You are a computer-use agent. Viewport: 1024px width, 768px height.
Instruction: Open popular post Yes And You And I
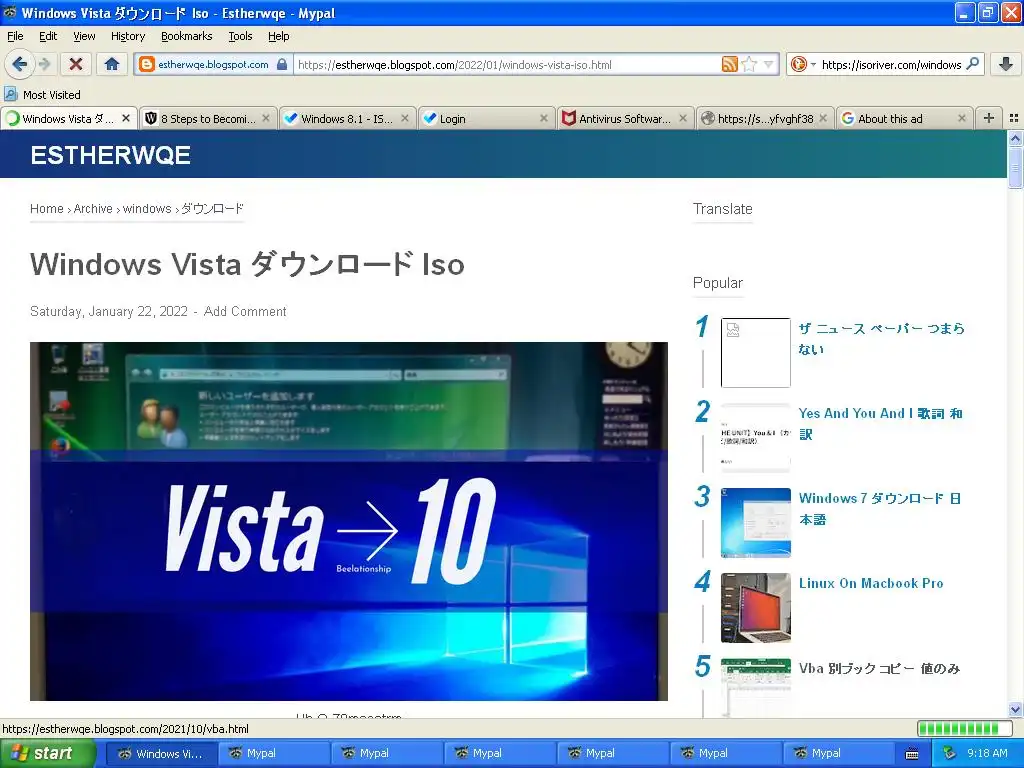[x=880, y=423]
